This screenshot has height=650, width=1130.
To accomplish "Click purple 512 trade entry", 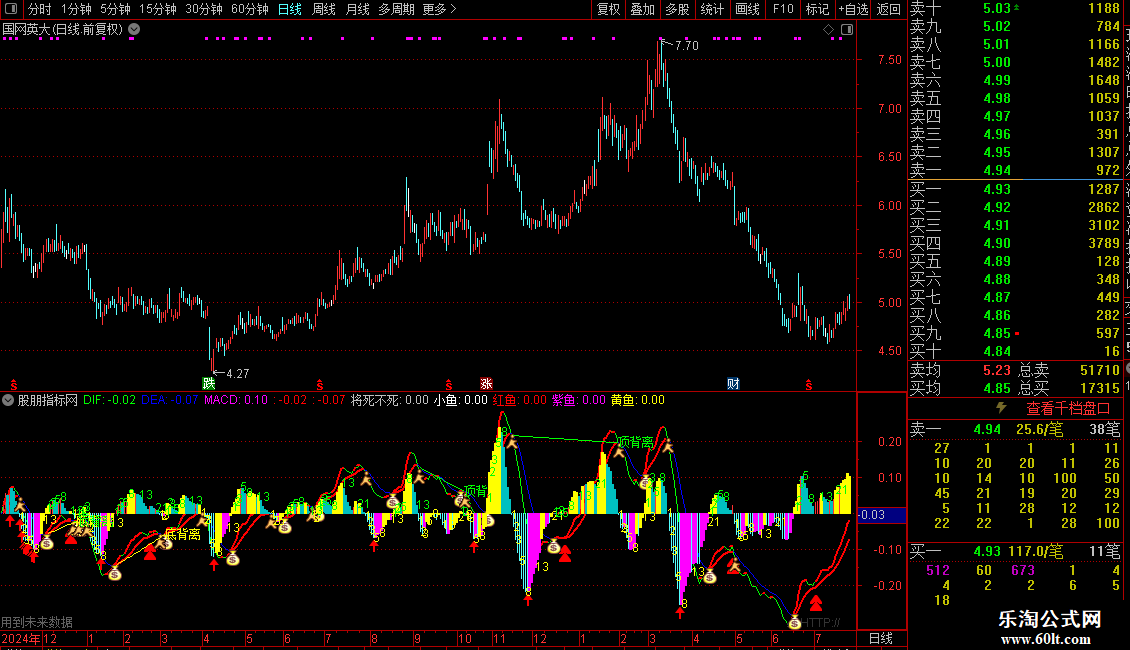I will point(938,570).
